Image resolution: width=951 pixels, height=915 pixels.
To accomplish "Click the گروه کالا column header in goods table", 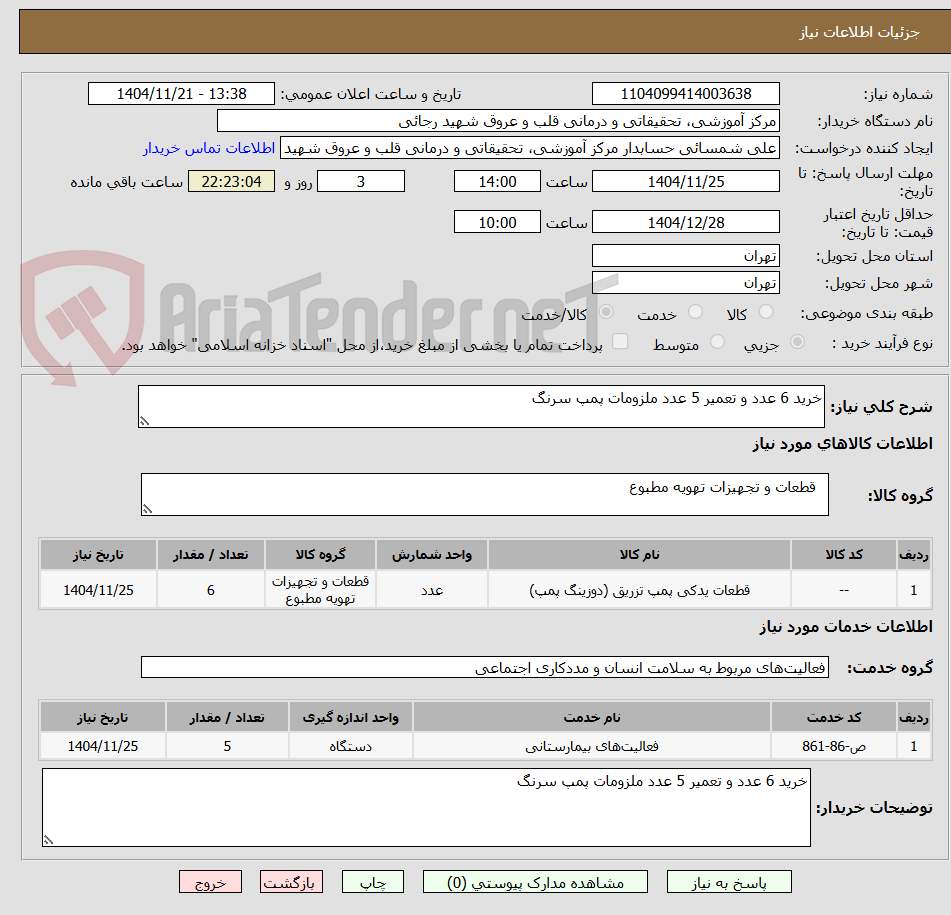I will 320,554.
